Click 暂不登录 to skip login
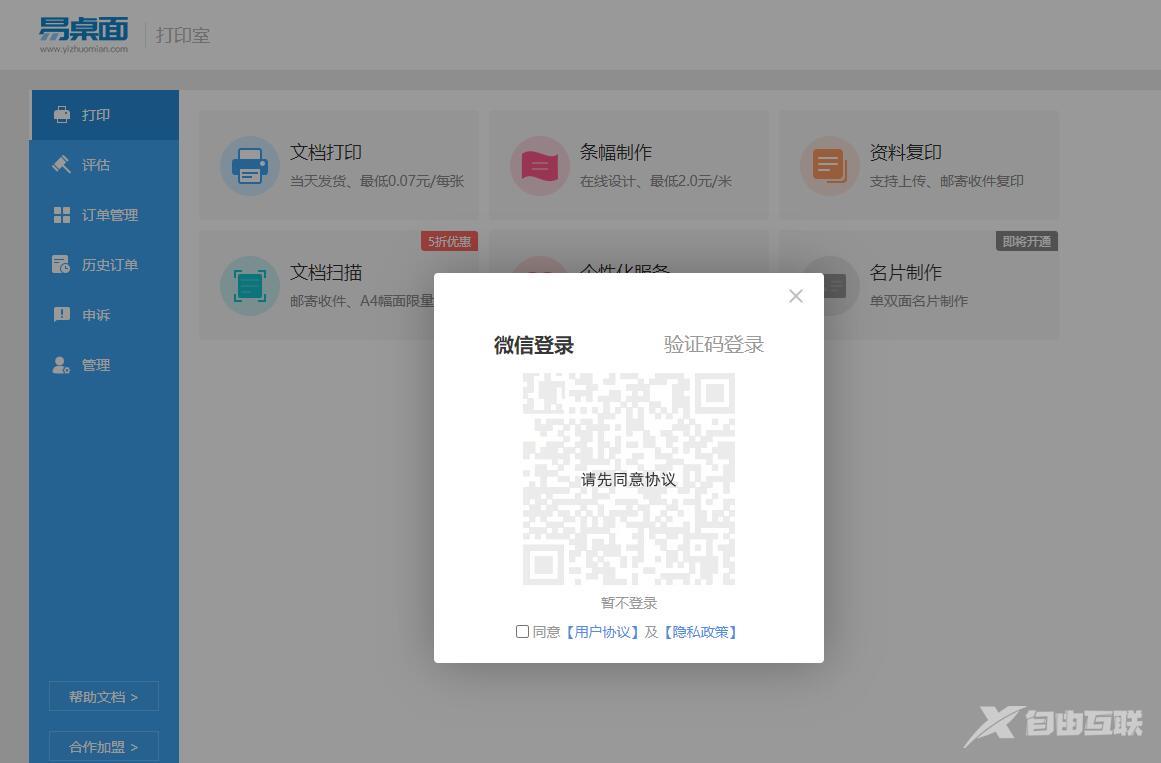 coord(629,603)
